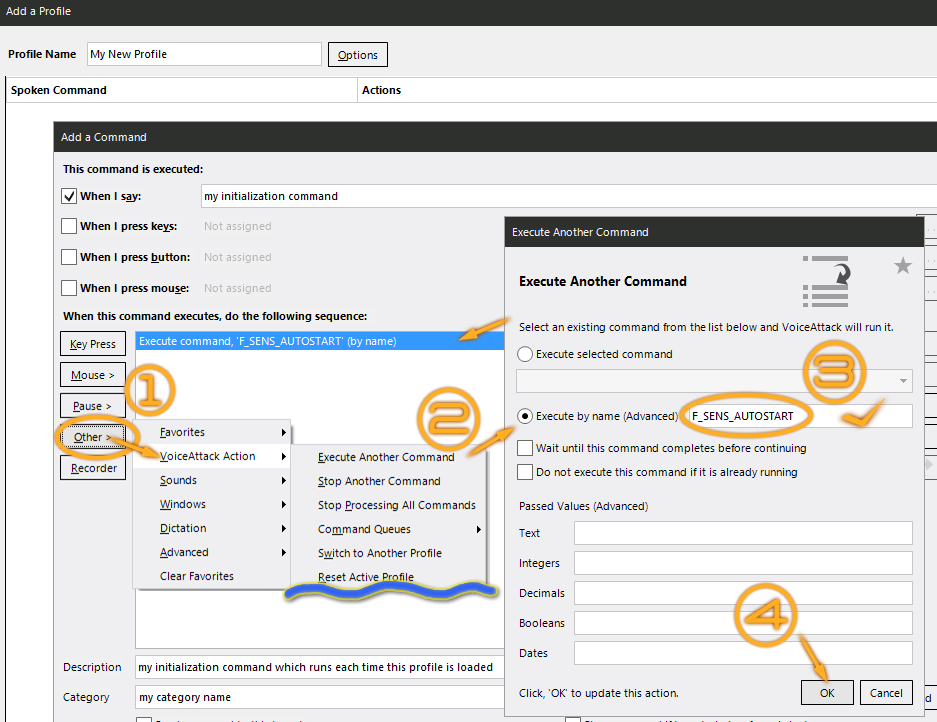937x722 pixels.
Task: Expand the Mouse actions button menu
Action: (x=92, y=375)
